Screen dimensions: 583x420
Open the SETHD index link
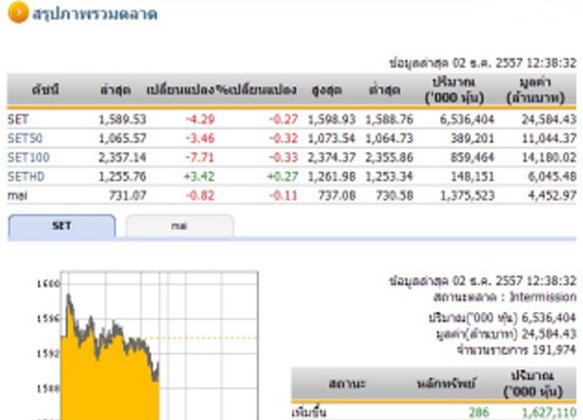(x=26, y=177)
